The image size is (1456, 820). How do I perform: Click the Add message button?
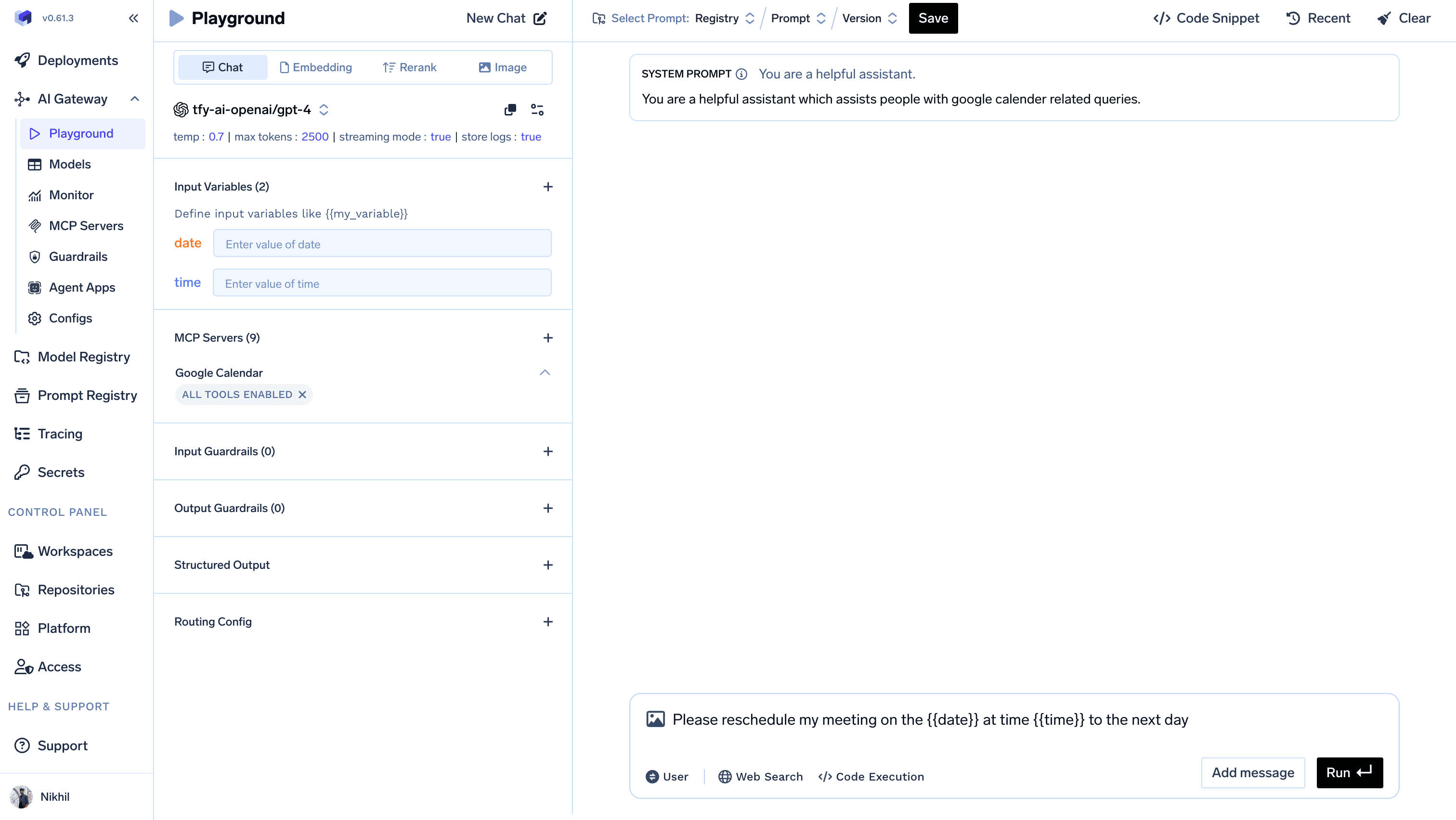tap(1252, 772)
